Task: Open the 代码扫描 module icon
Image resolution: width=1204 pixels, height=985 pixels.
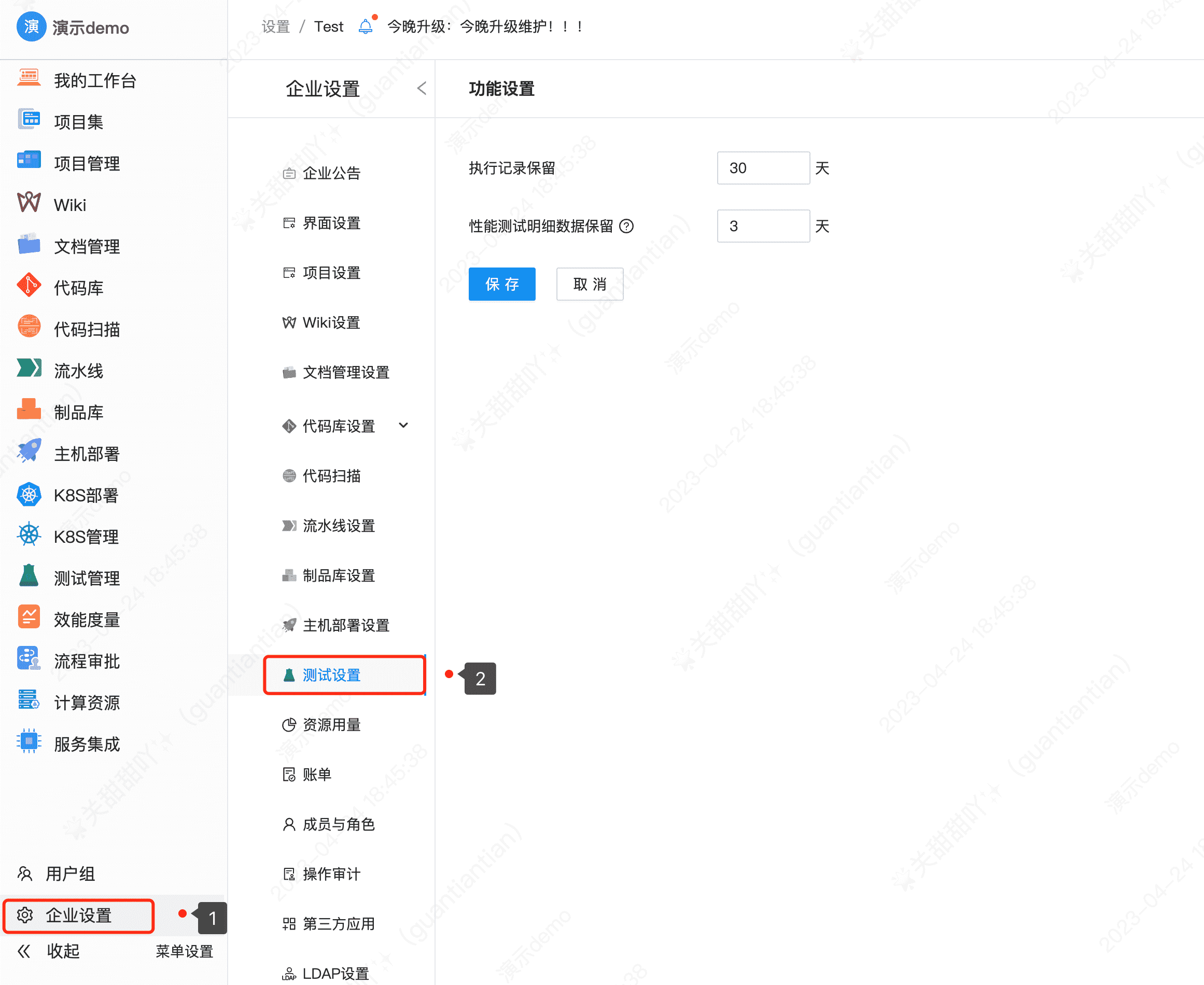Action: point(29,328)
